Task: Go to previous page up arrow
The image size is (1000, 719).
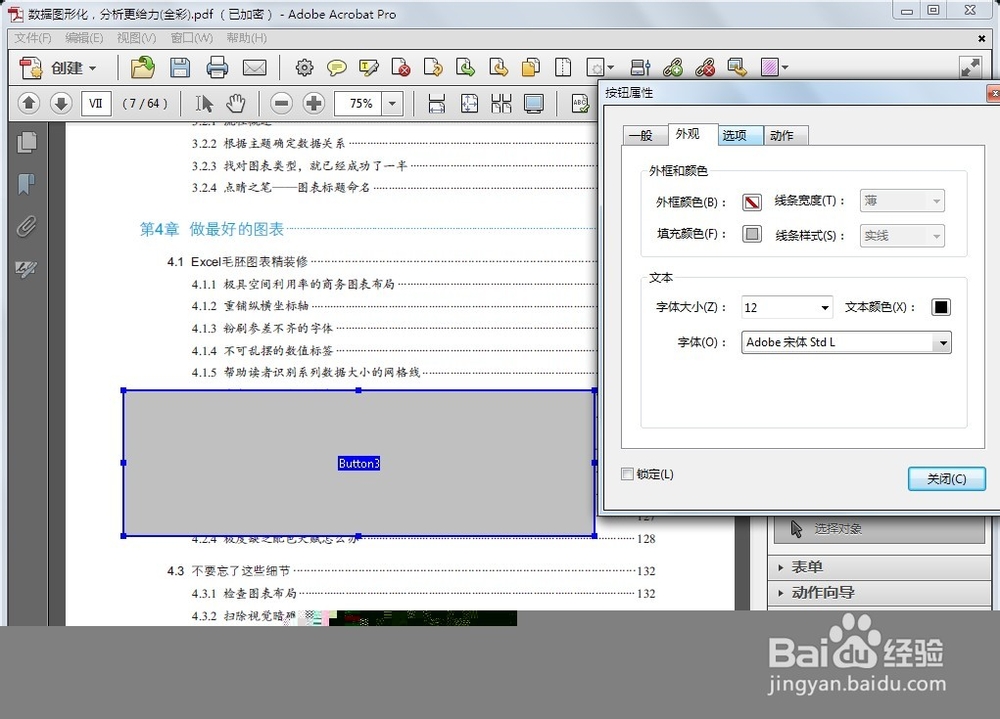Action: point(29,103)
